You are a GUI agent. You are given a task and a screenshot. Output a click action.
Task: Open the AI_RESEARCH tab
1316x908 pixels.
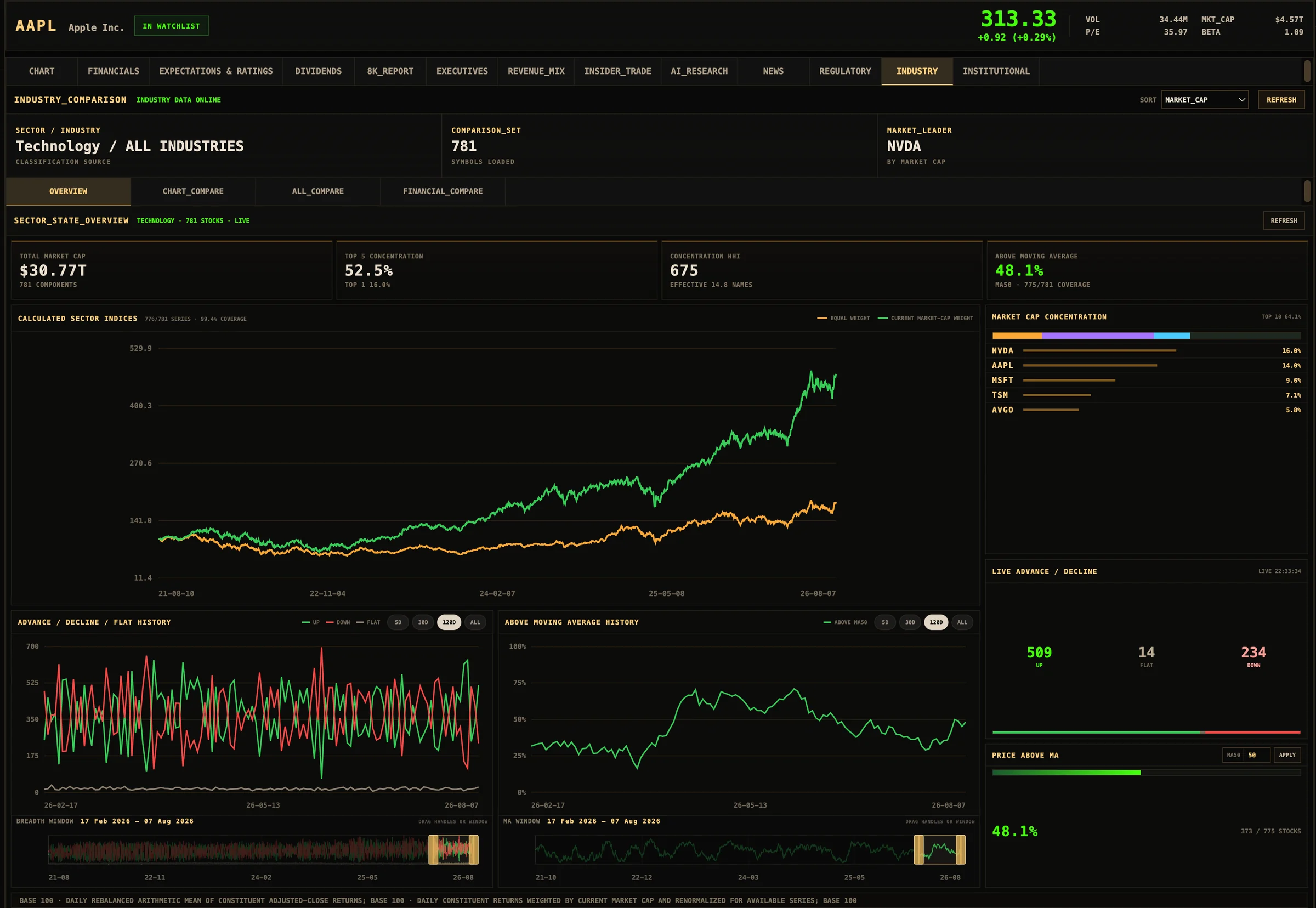pos(699,71)
